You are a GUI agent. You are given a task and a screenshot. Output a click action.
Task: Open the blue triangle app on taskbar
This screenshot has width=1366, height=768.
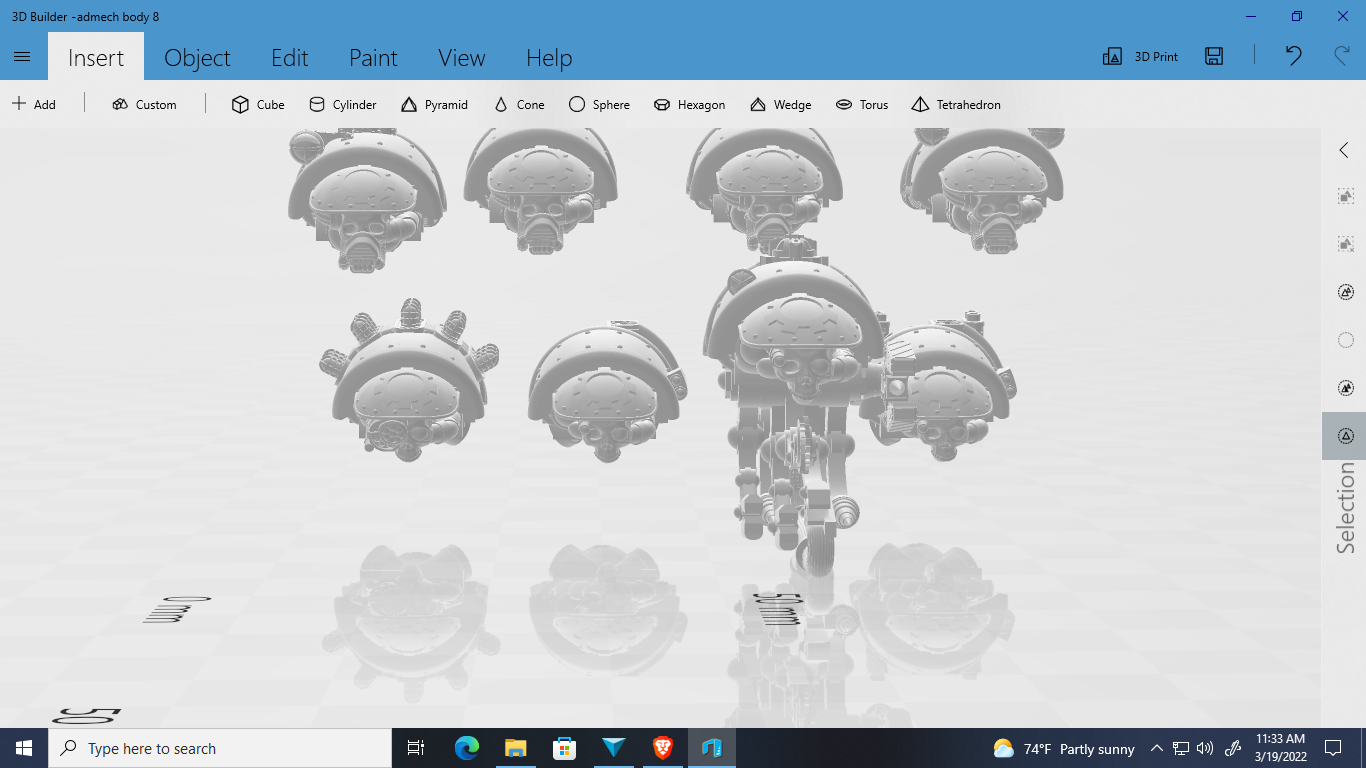613,748
